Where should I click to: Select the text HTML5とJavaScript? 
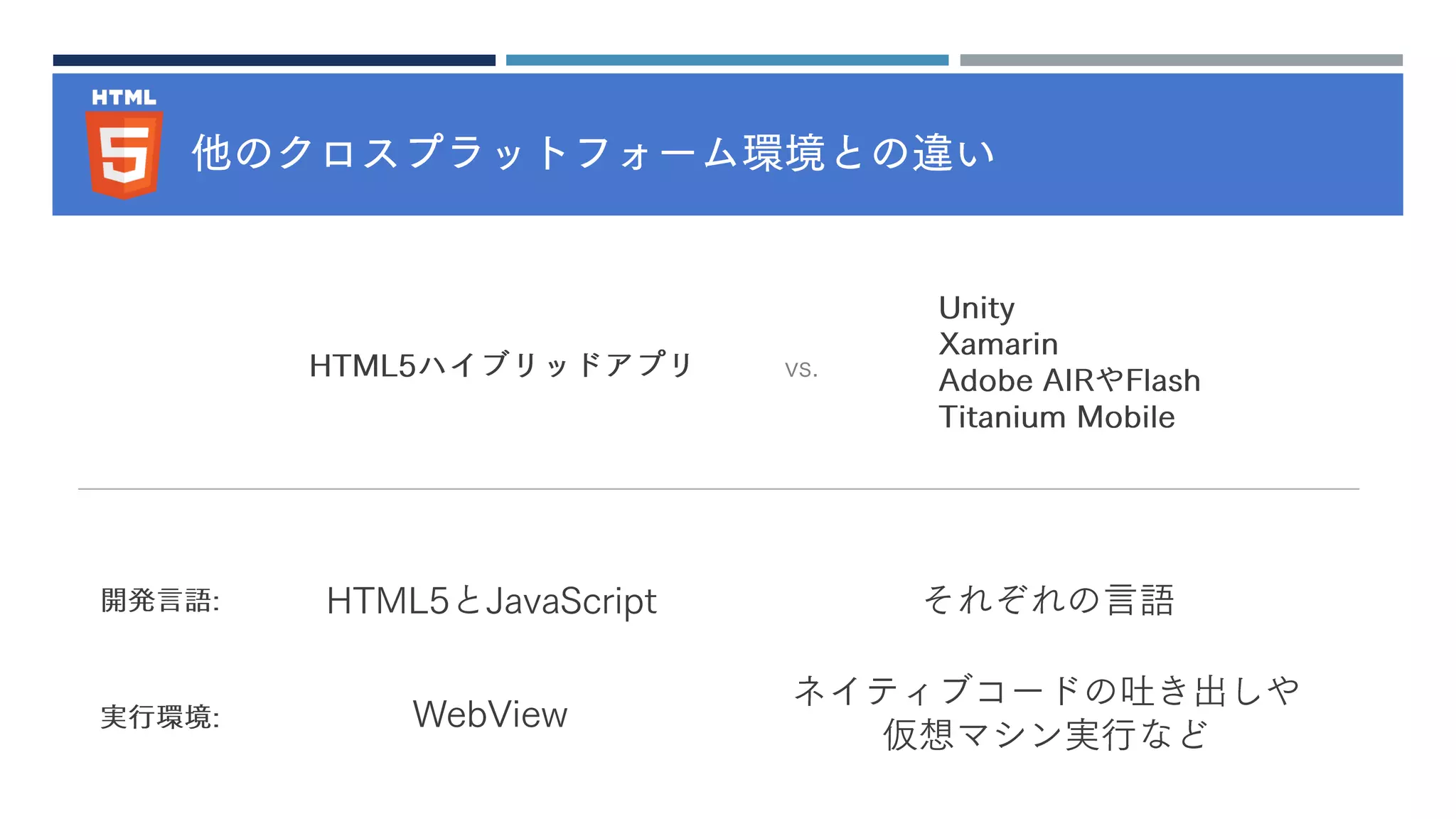pos(491,601)
